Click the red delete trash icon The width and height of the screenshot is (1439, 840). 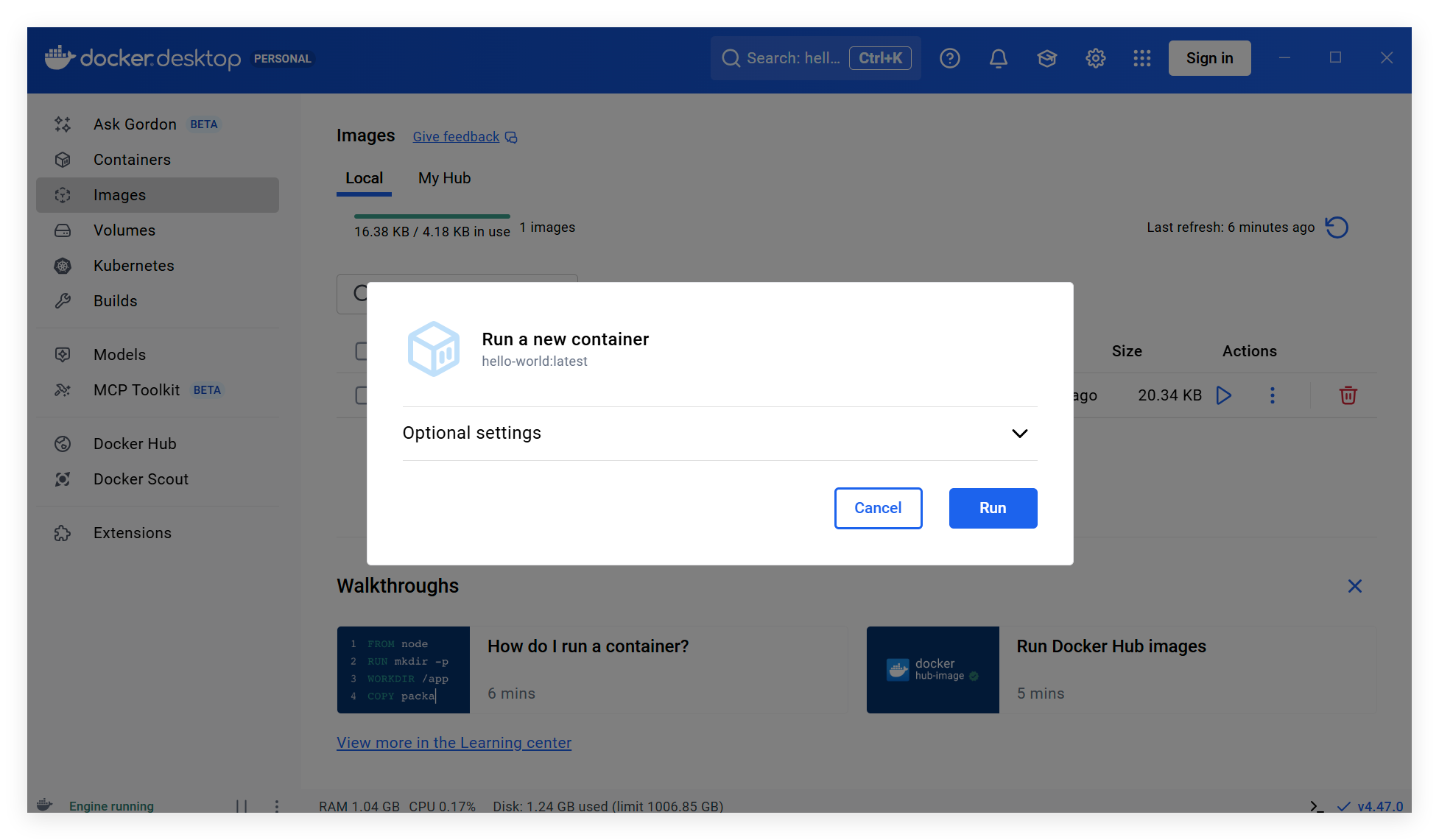(1348, 395)
